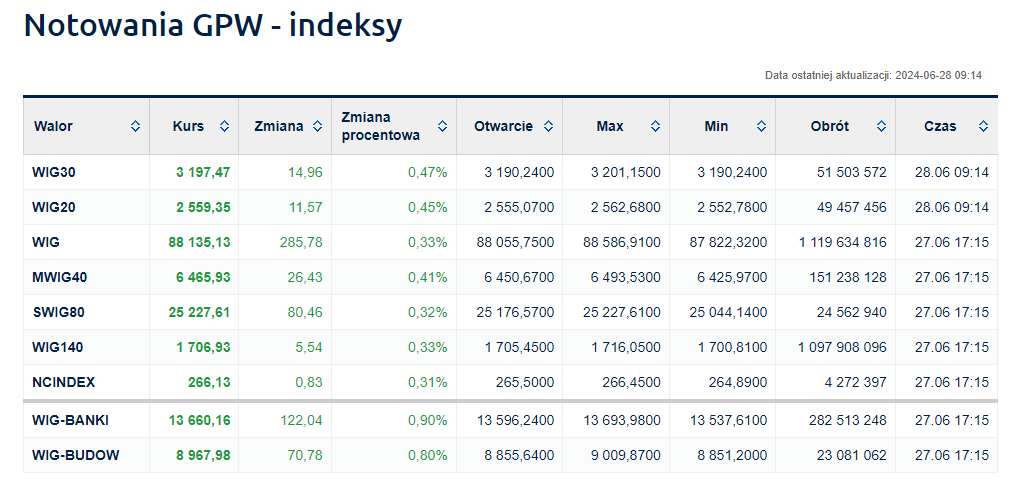Viewport: 1023px width, 503px height.
Task: Click the sort arrows next to Kurs
Action: click(224, 127)
